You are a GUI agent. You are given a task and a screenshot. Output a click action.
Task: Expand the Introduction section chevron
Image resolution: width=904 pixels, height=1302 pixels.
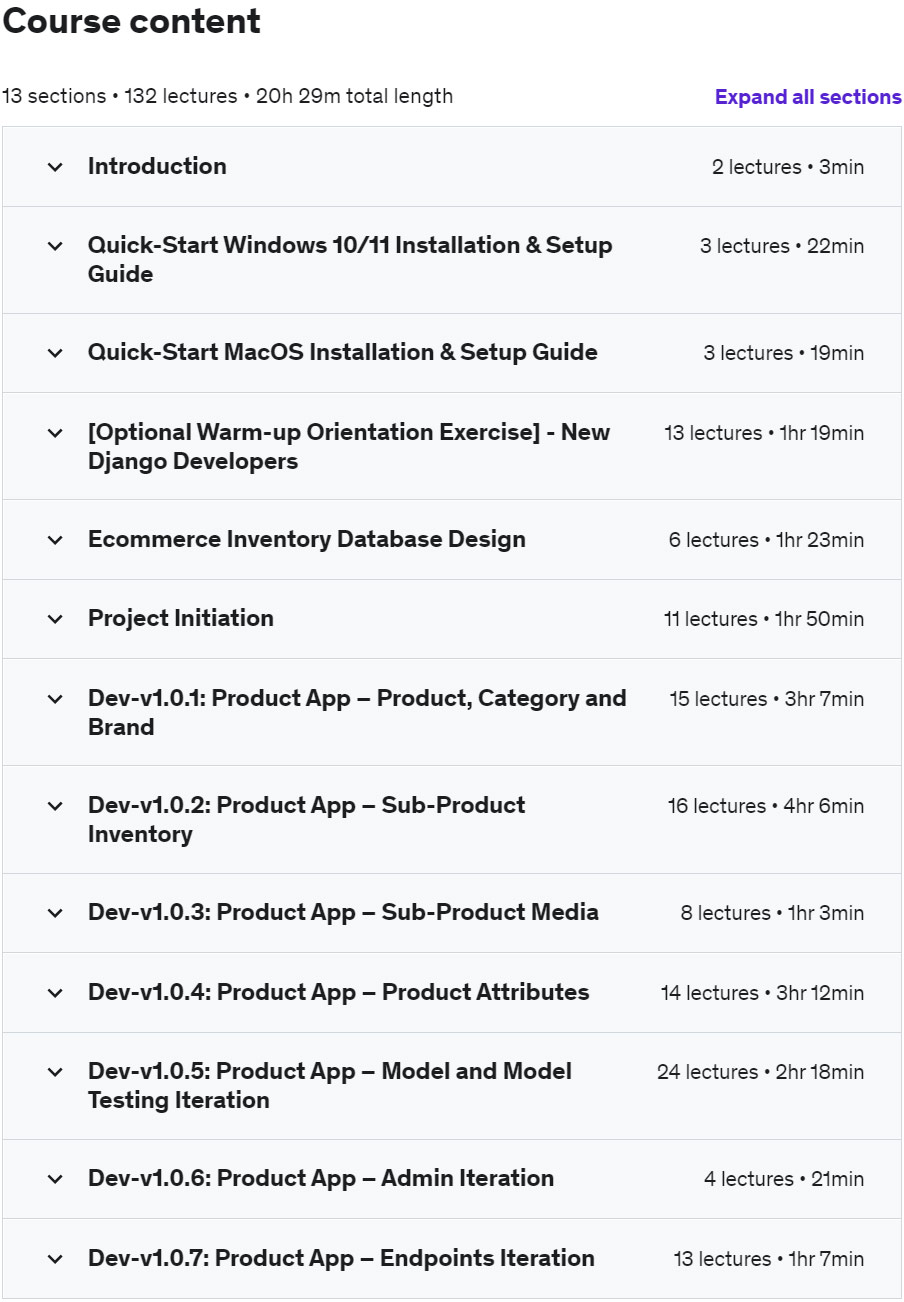[55, 167]
